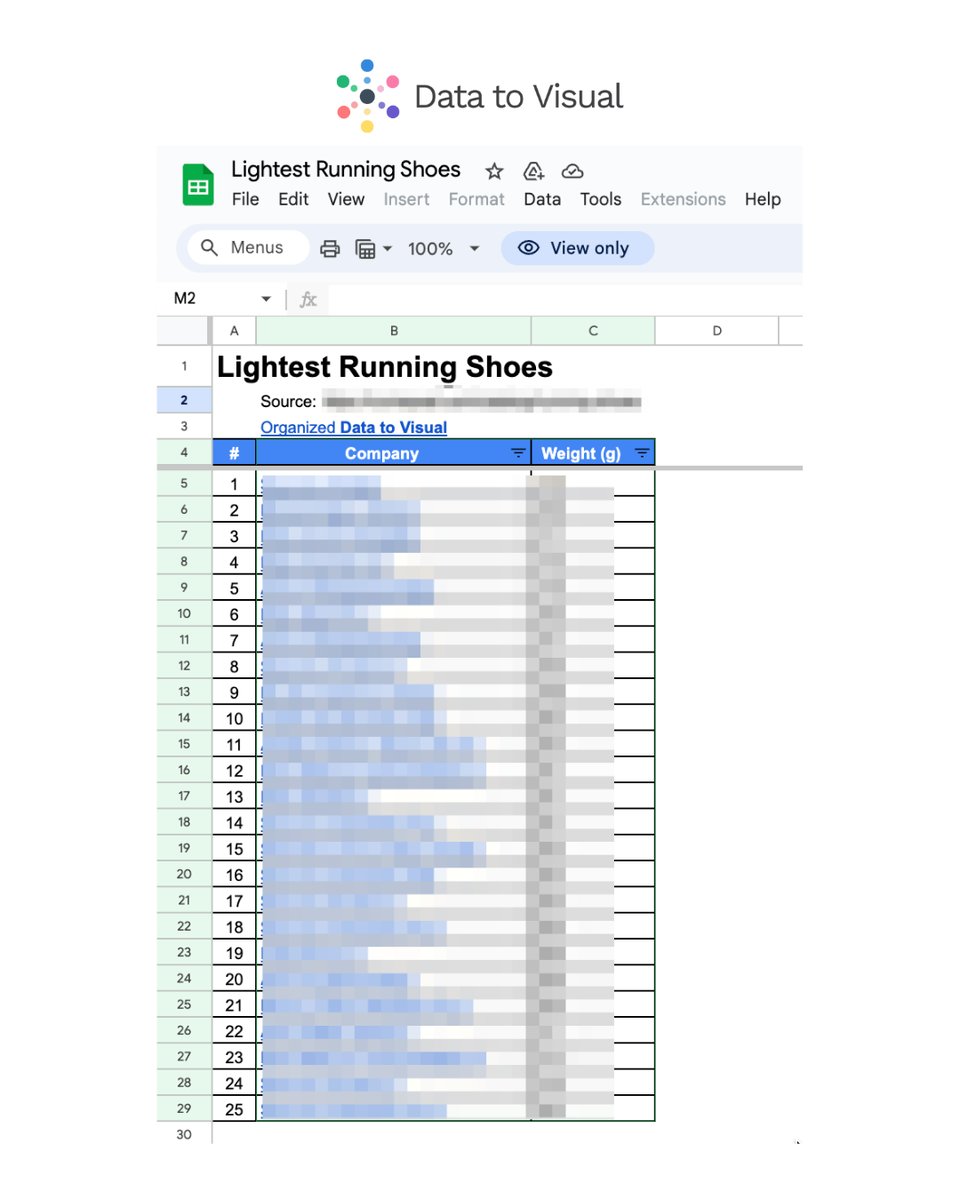Select row 1 header

click(x=184, y=367)
